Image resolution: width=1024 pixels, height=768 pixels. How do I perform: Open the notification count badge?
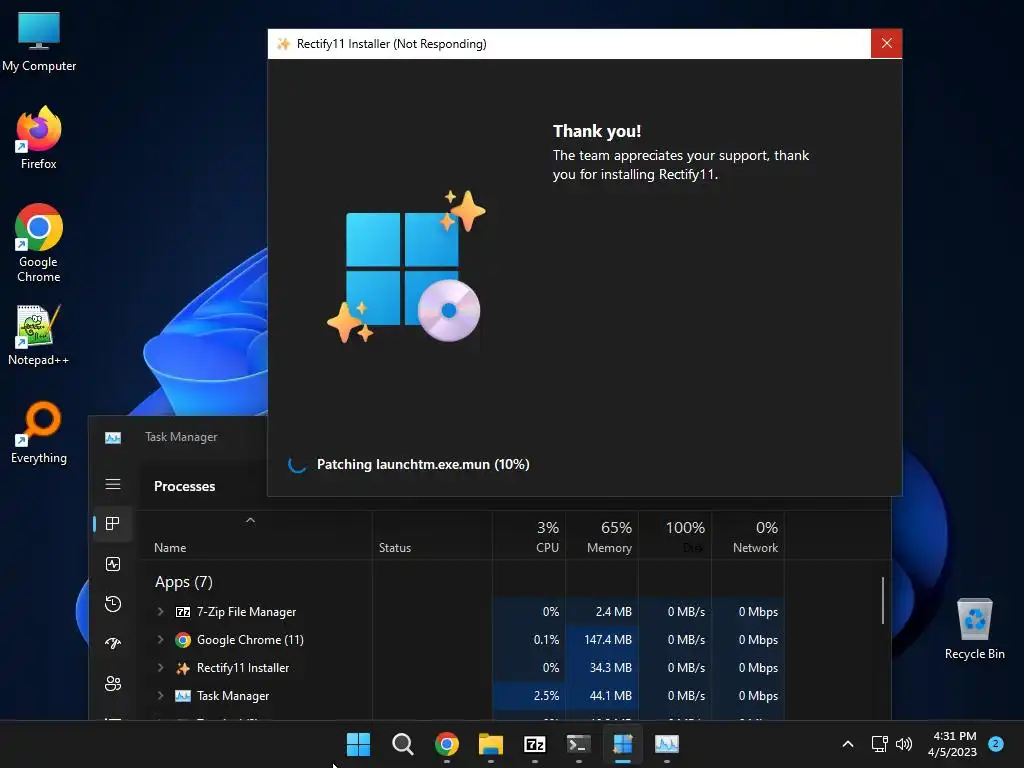[996, 743]
